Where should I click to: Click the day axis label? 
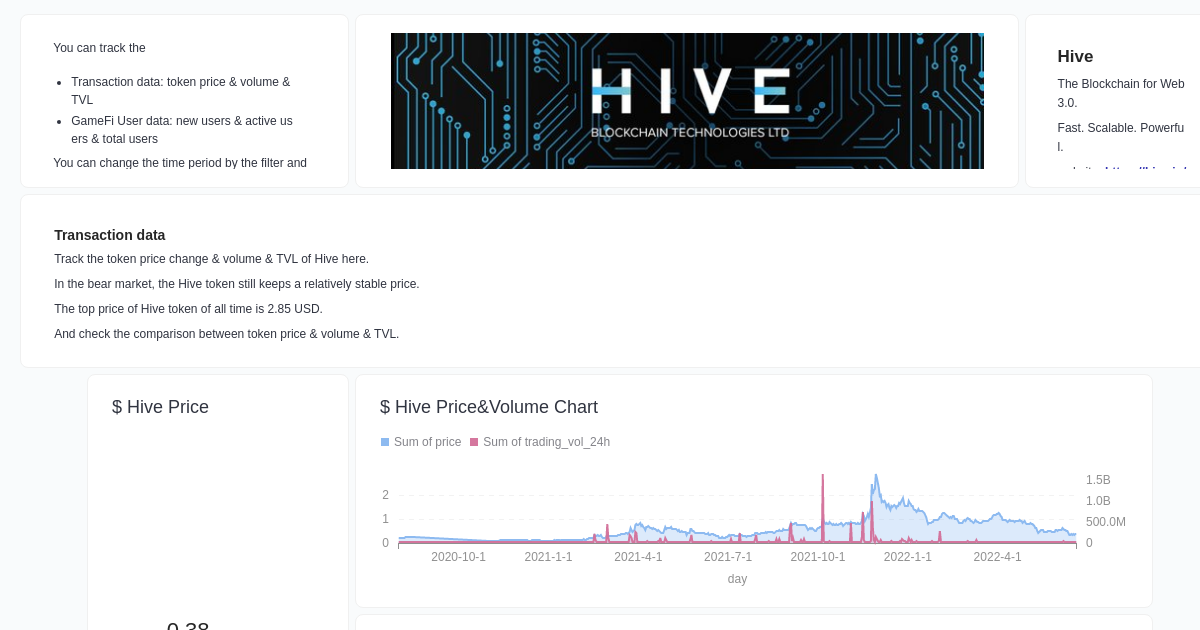(737, 579)
